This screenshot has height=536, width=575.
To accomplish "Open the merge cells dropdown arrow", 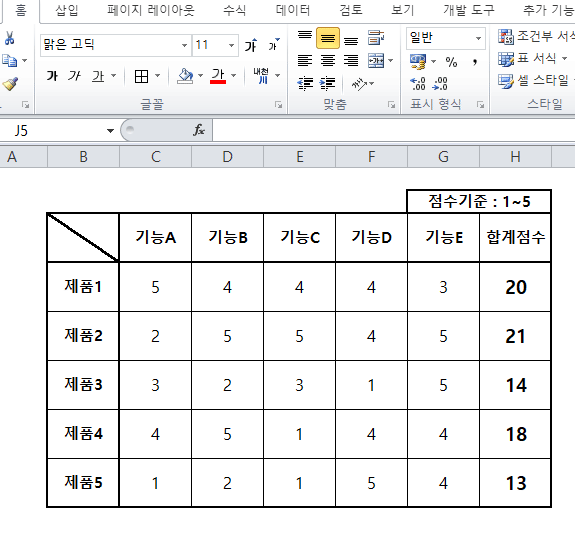I will coord(391,60).
